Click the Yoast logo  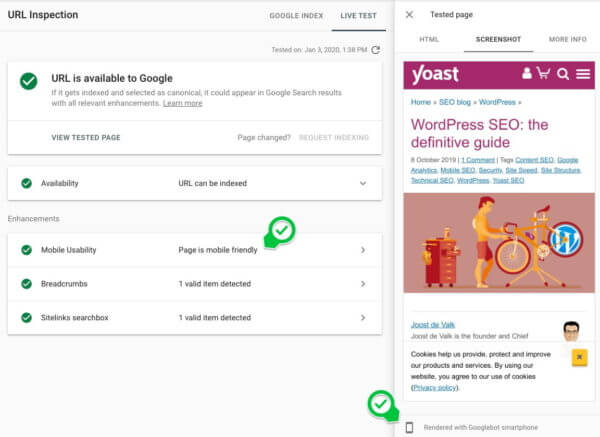pos(435,74)
